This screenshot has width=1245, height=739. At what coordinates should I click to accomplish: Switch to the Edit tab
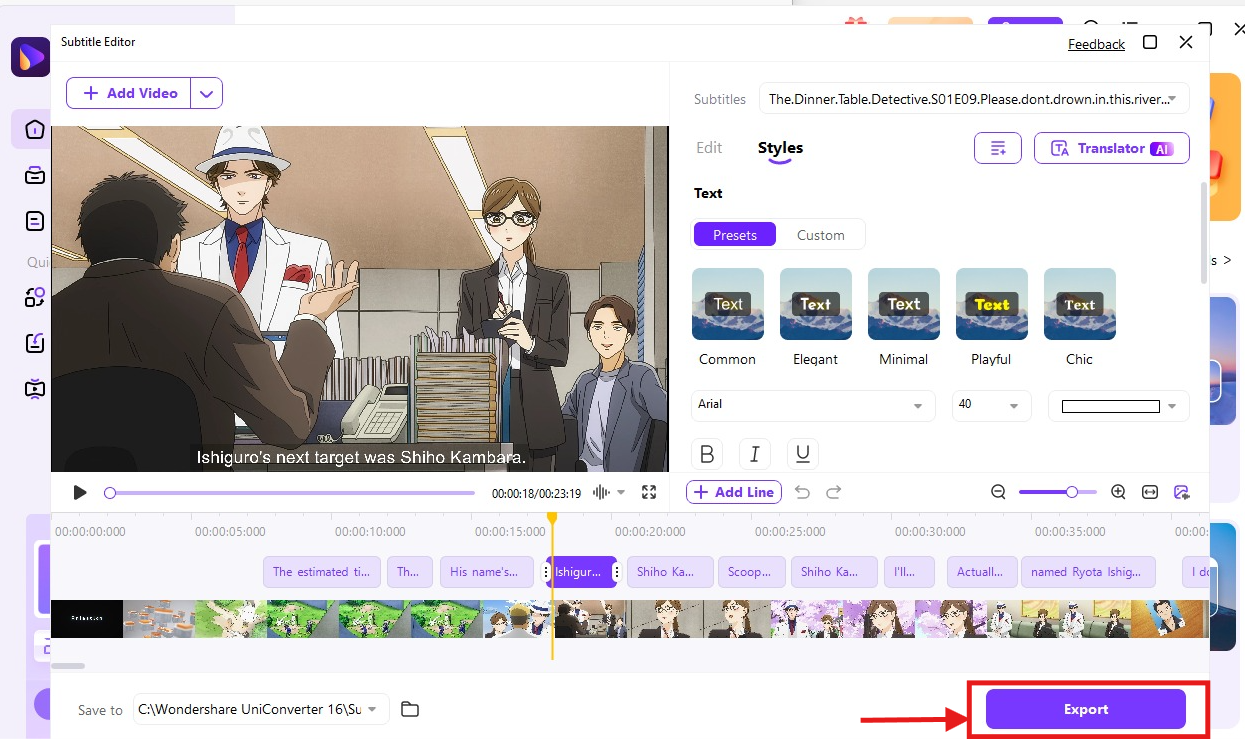(x=709, y=148)
